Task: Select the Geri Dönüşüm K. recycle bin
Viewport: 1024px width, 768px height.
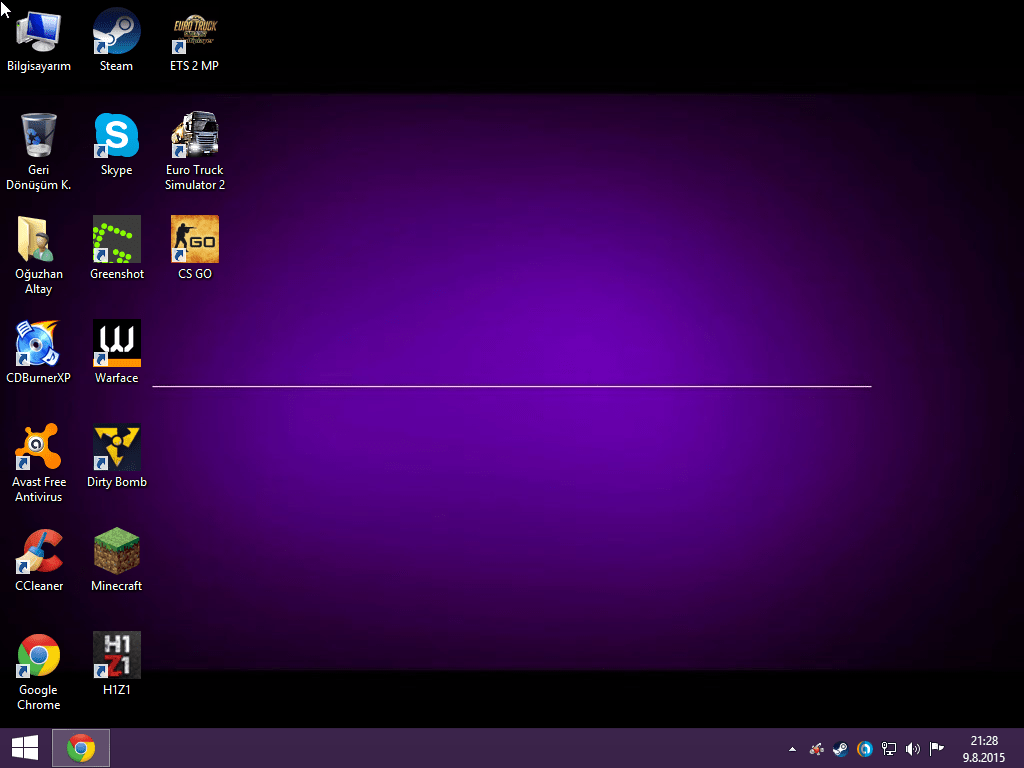Action: coord(39,151)
